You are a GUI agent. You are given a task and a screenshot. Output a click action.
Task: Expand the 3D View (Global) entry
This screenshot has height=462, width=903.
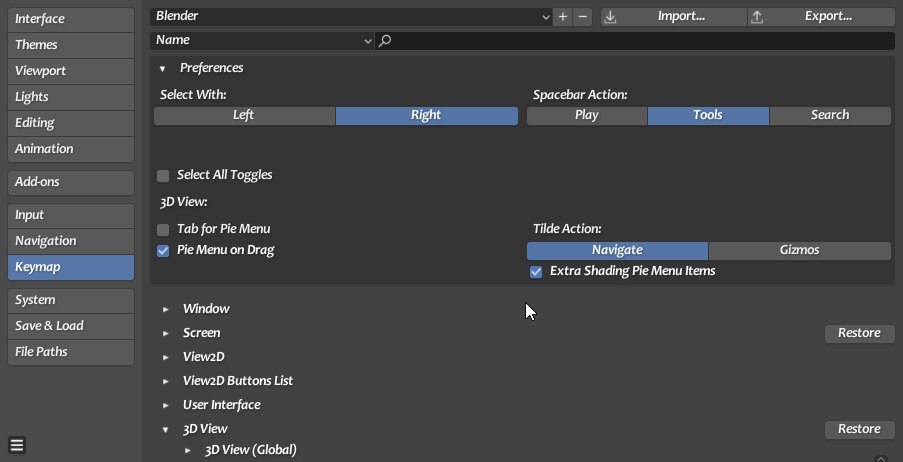[188, 450]
